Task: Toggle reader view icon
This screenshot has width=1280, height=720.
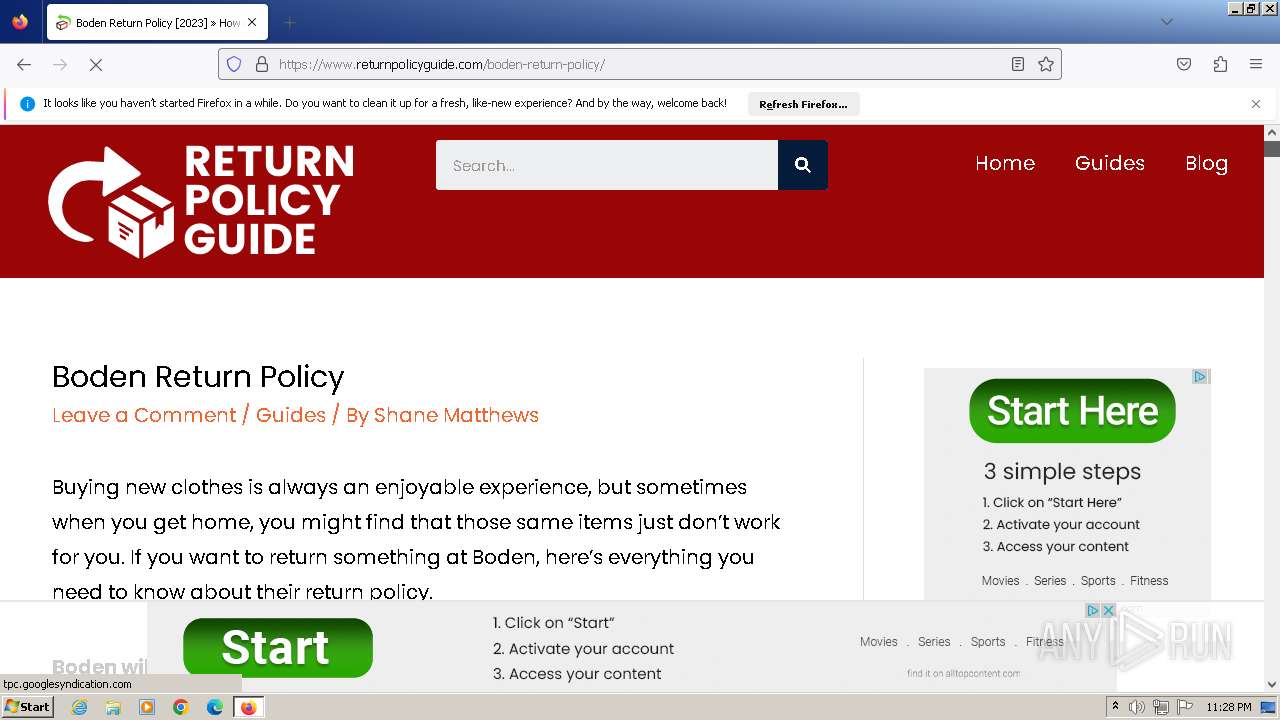Action: pos(1018,64)
